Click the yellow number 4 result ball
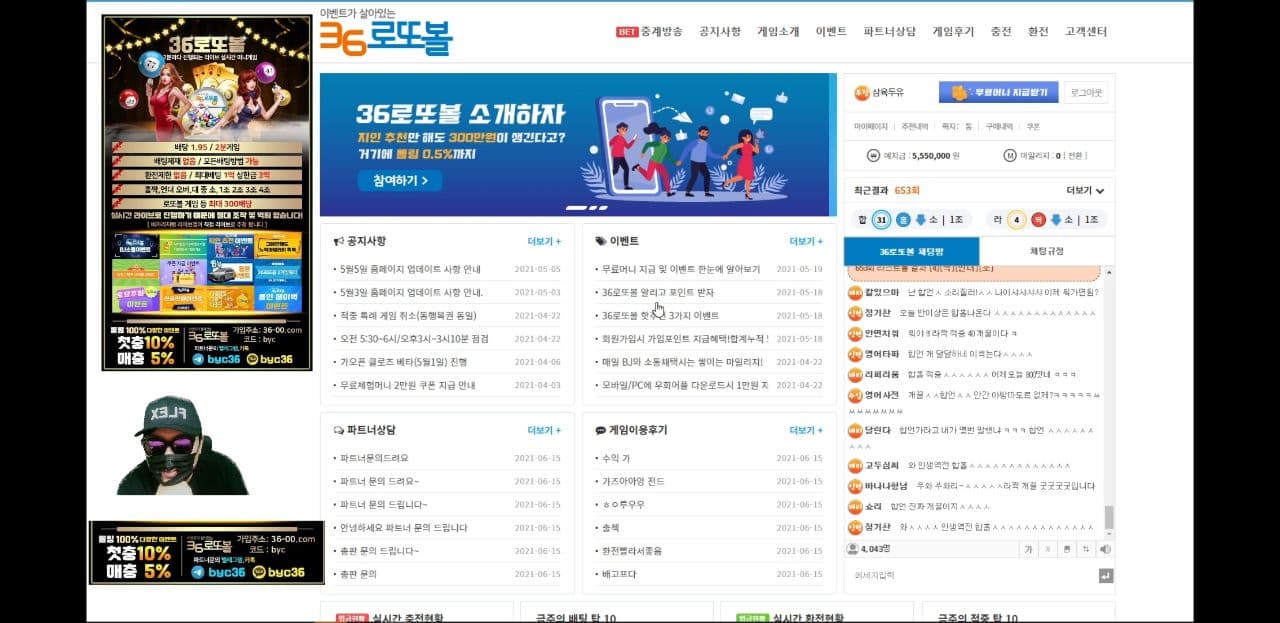1280x623 pixels. click(x=1017, y=219)
